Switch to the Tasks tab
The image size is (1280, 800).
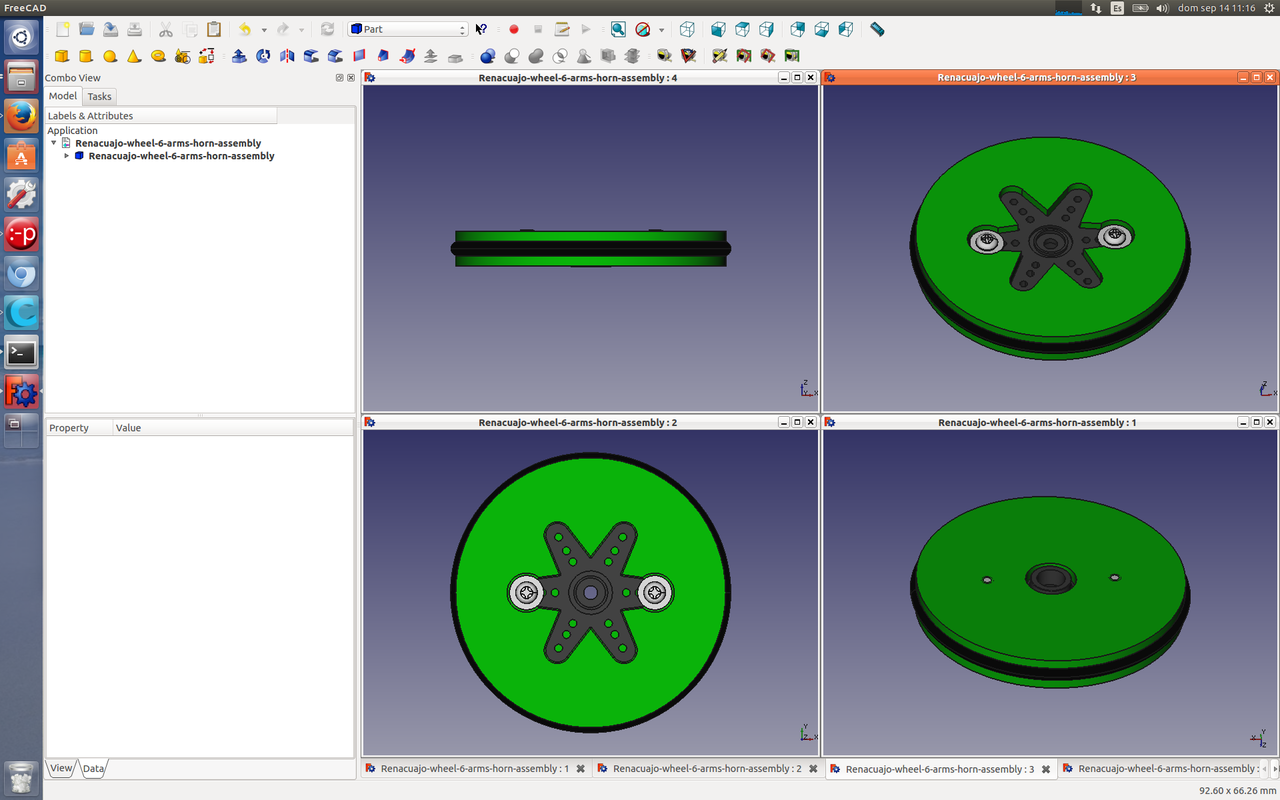[99, 97]
